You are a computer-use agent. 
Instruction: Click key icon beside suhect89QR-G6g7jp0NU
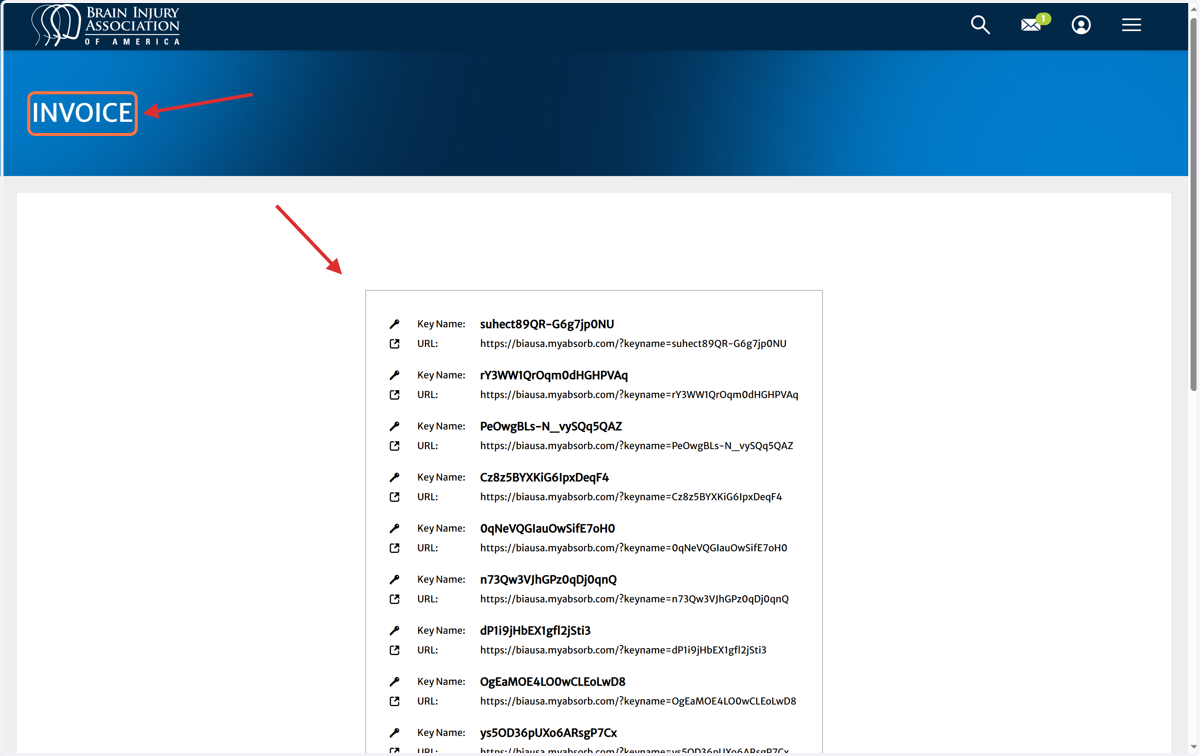394,324
